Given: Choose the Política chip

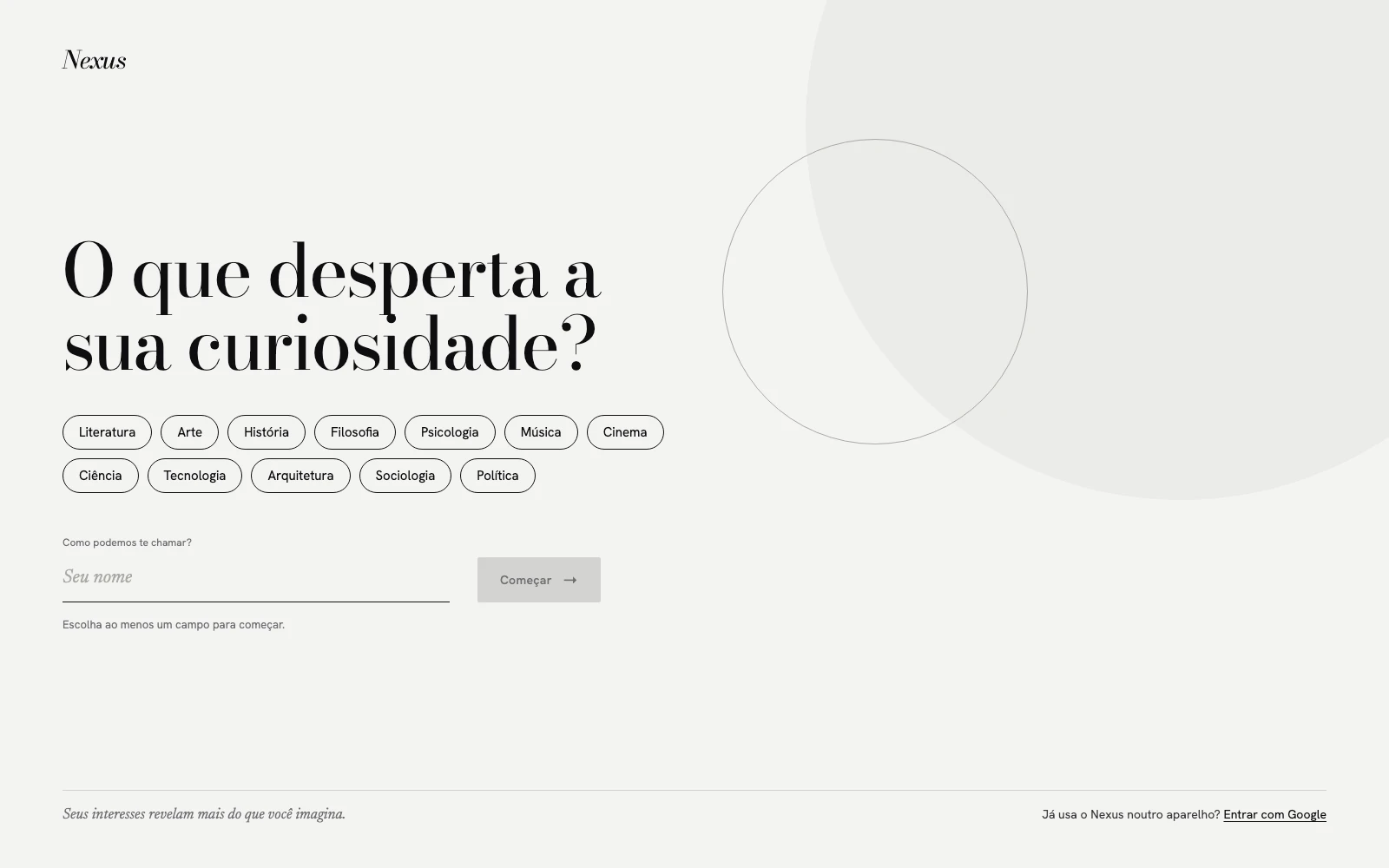Looking at the screenshot, I should point(497,476).
